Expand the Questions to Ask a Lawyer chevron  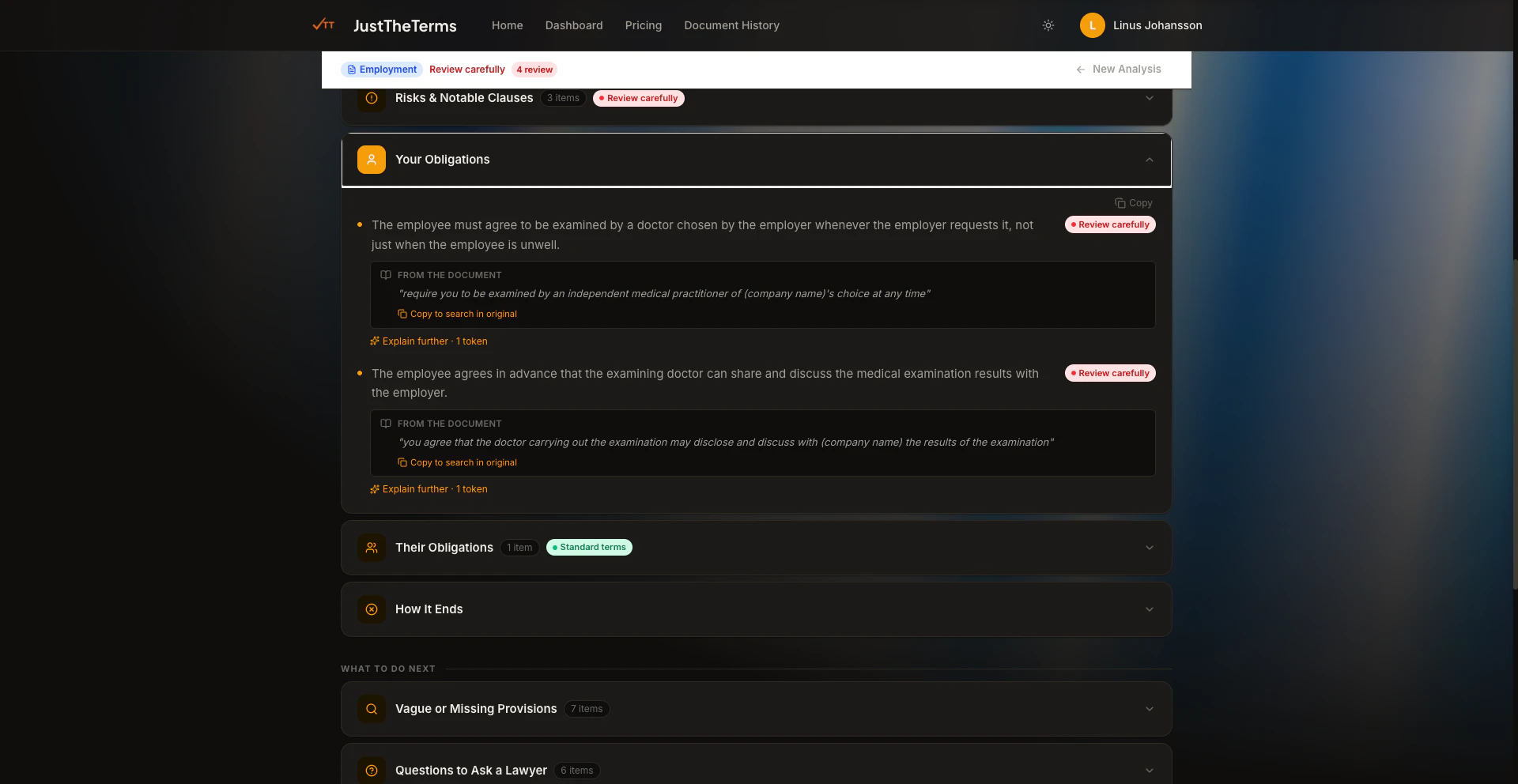point(1150,771)
